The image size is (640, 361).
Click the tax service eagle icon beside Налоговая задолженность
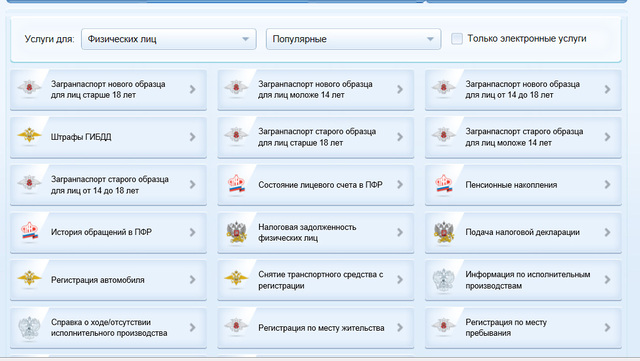point(237,232)
